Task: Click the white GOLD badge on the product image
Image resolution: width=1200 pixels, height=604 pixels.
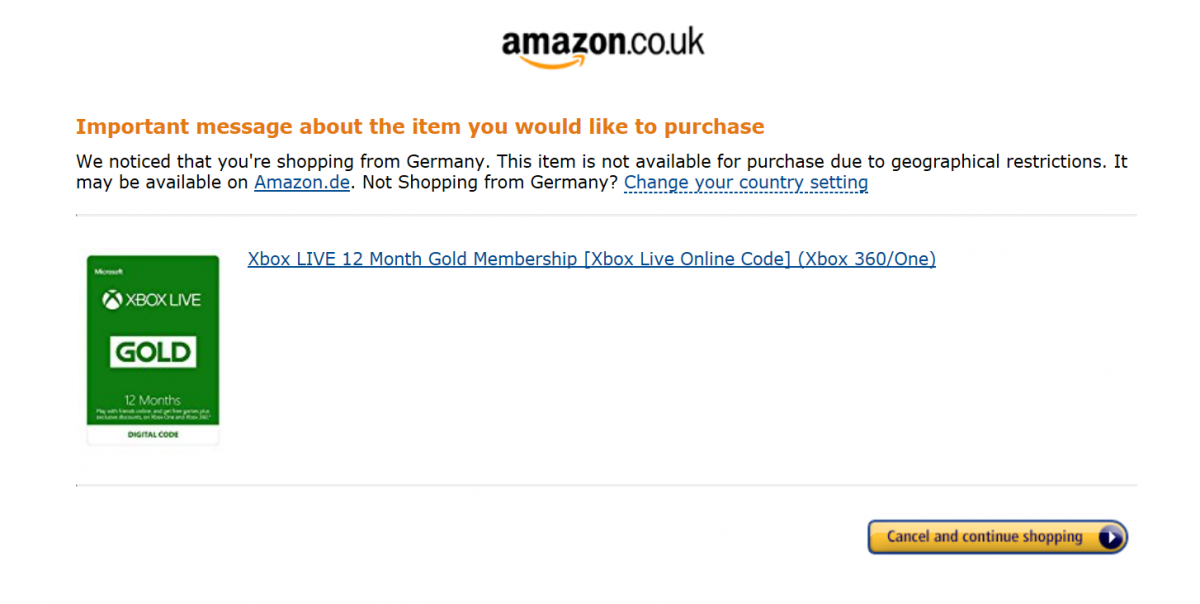Action: coord(153,351)
